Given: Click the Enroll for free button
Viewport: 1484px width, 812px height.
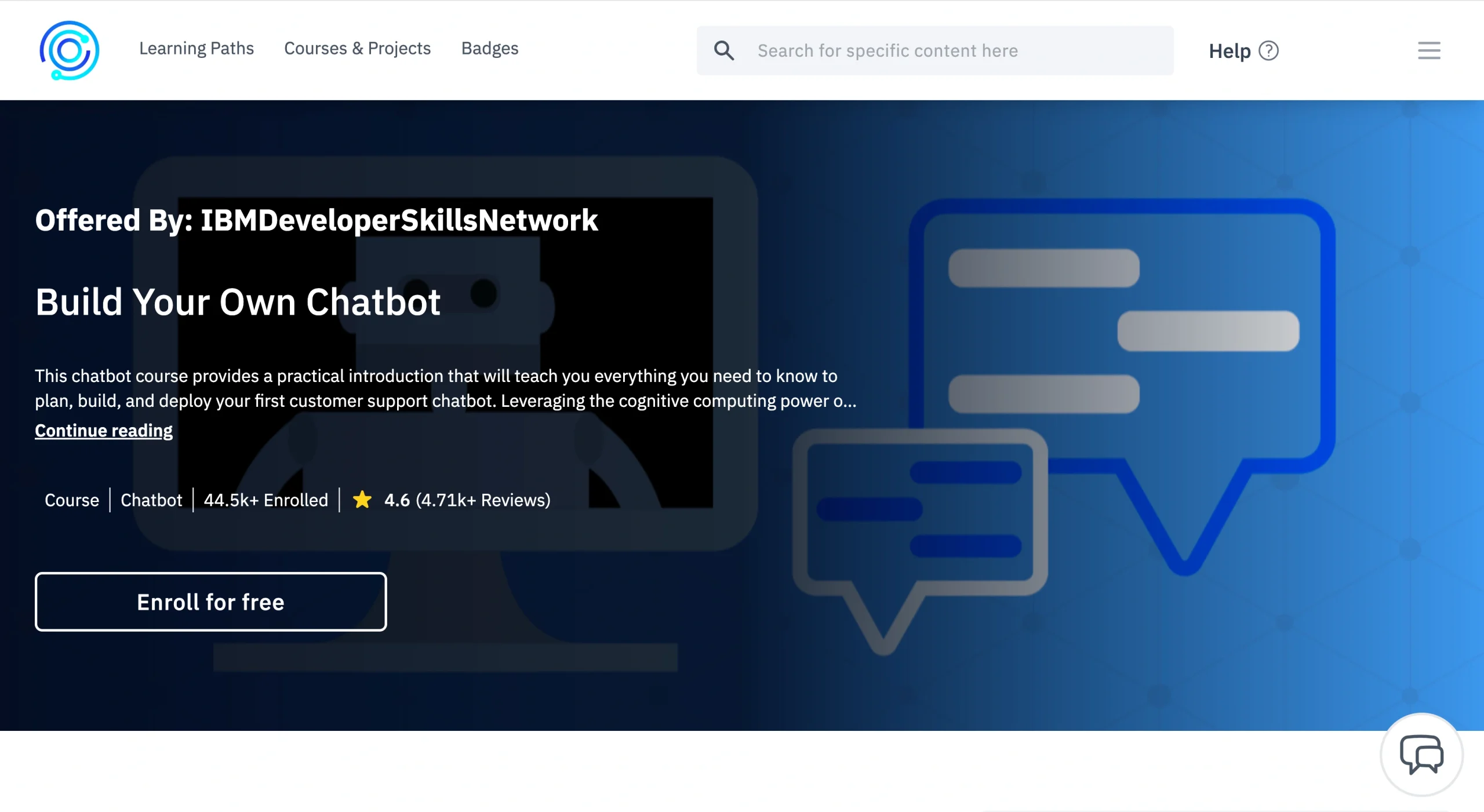Looking at the screenshot, I should pyautogui.click(x=210, y=602).
